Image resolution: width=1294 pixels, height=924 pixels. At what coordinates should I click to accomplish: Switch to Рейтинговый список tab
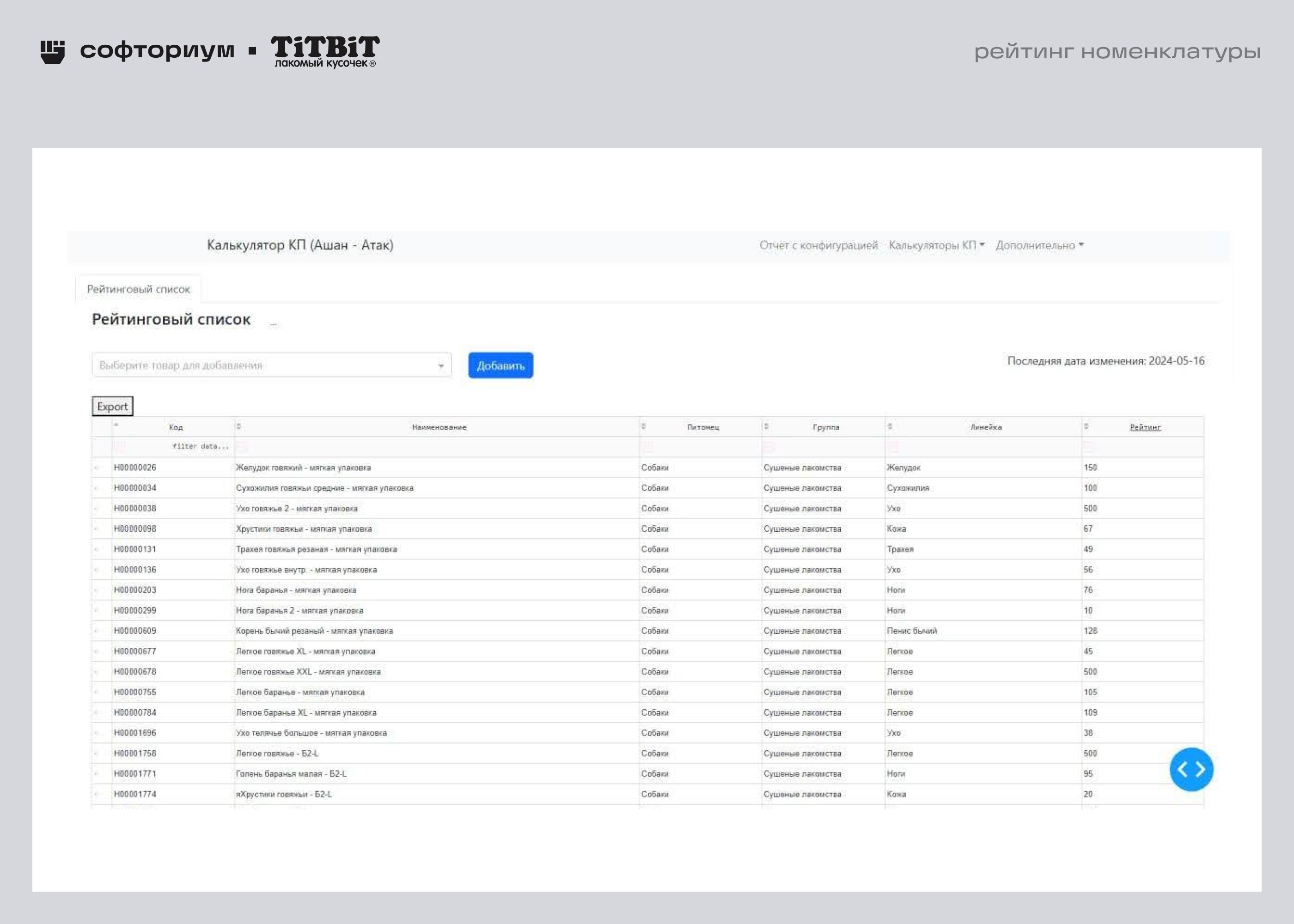(x=138, y=289)
